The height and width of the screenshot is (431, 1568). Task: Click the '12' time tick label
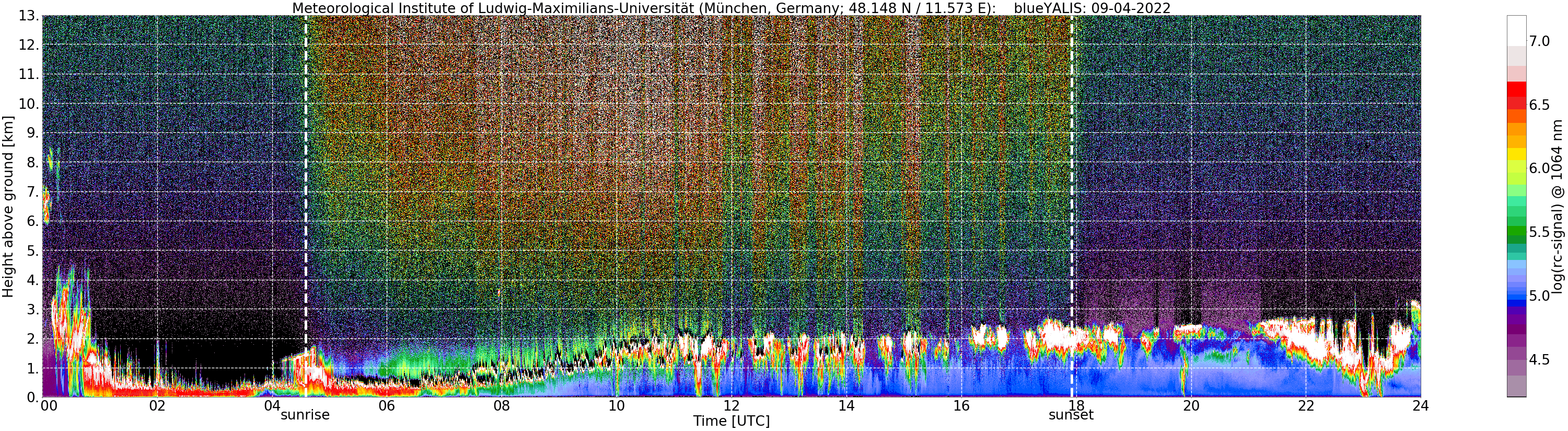coord(731,405)
